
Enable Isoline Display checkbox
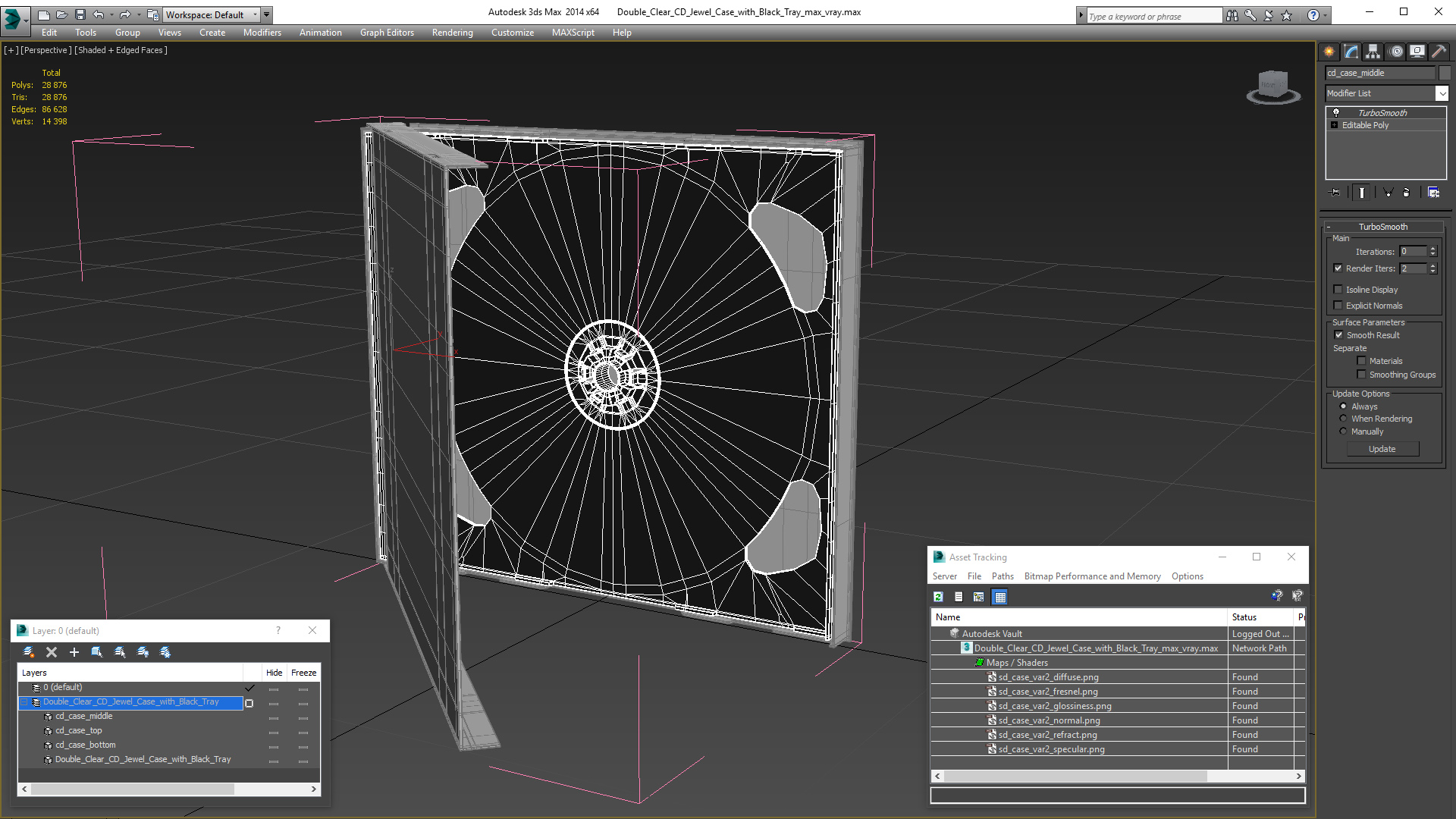pyautogui.click(x=1338, y=290)
